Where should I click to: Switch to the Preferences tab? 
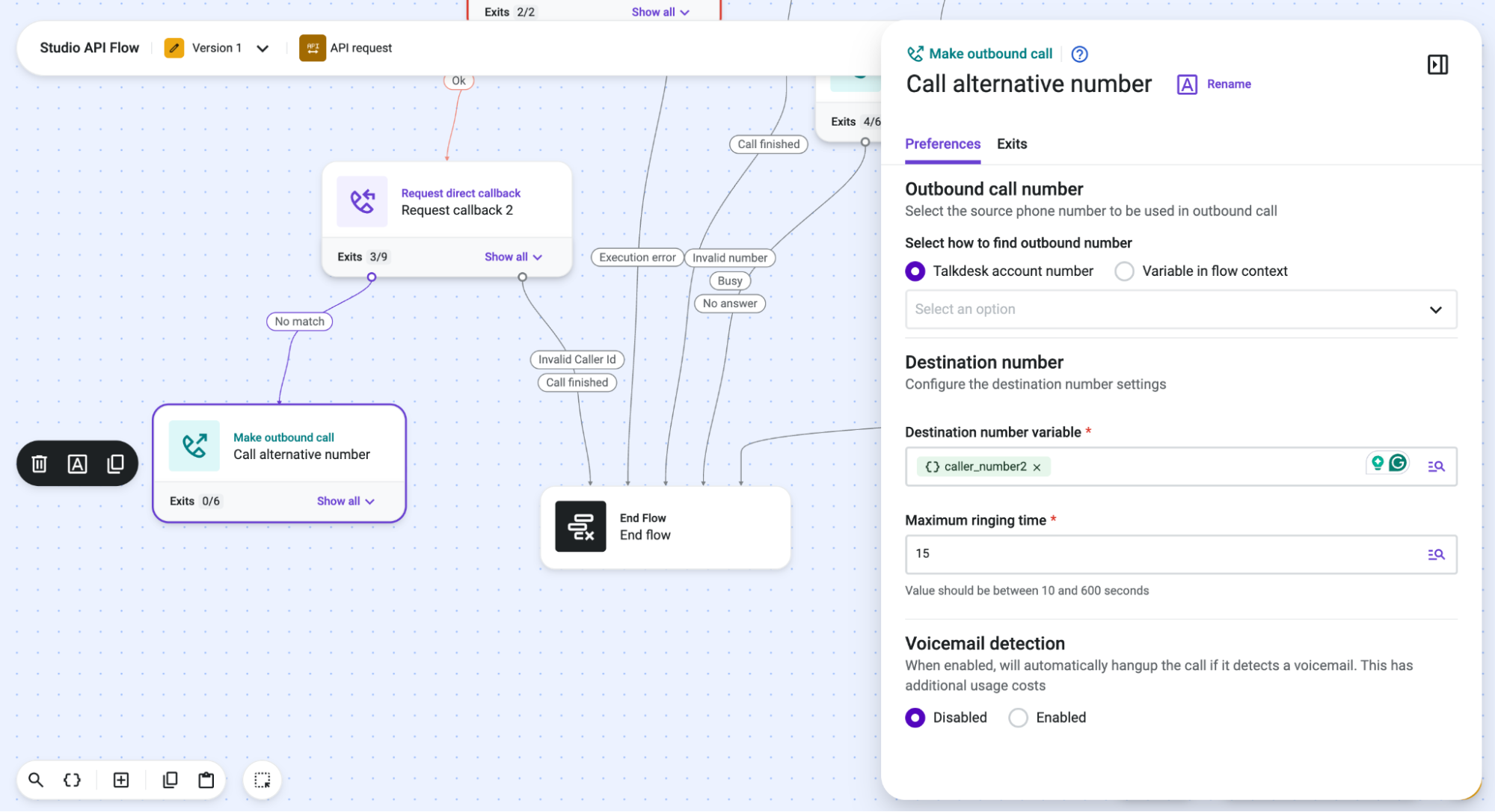pyautogui.click(x=942, y=144)
